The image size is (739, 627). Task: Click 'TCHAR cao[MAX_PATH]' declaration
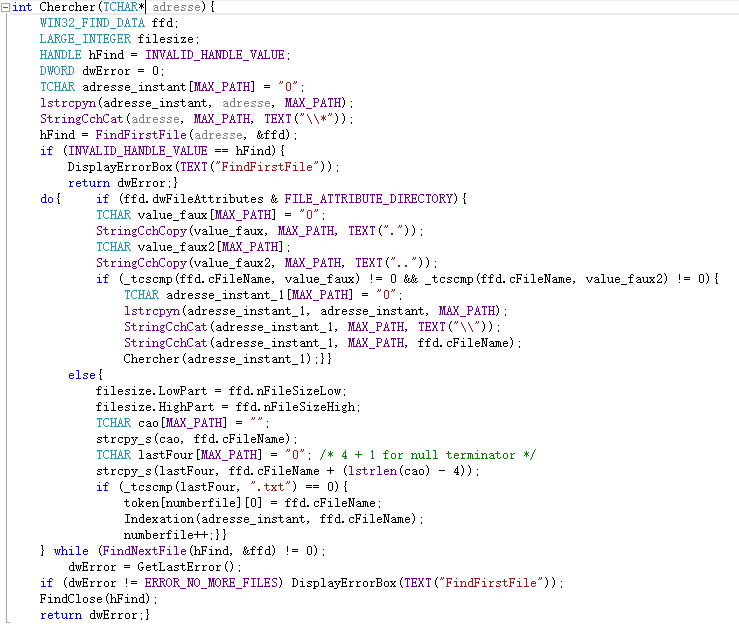(x=183, y=424)
